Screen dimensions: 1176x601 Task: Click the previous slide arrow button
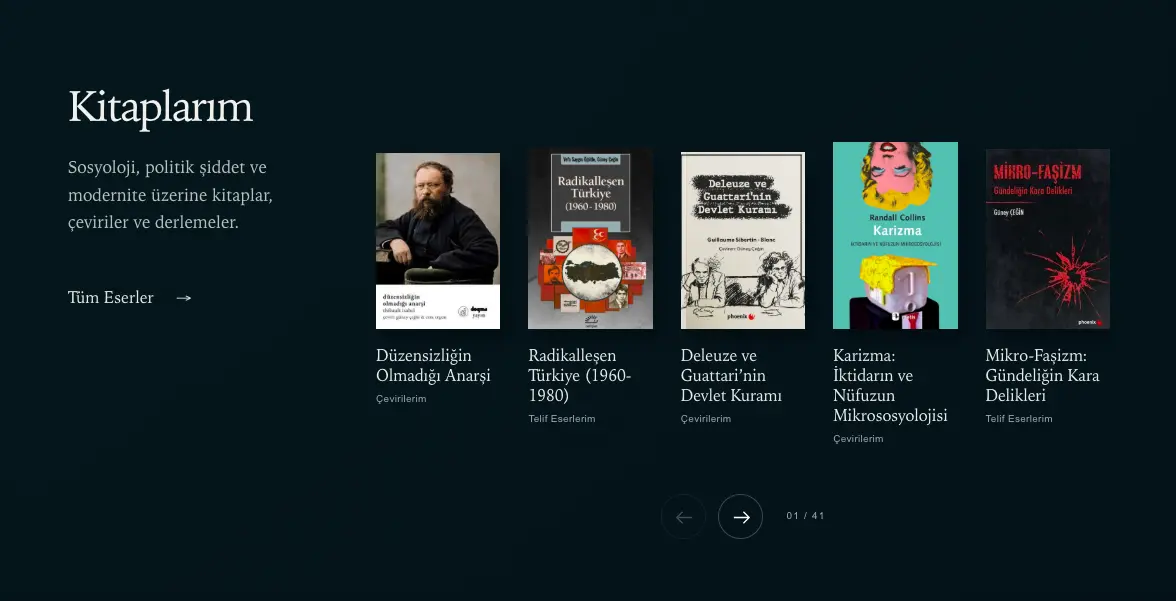click(683, 516)
